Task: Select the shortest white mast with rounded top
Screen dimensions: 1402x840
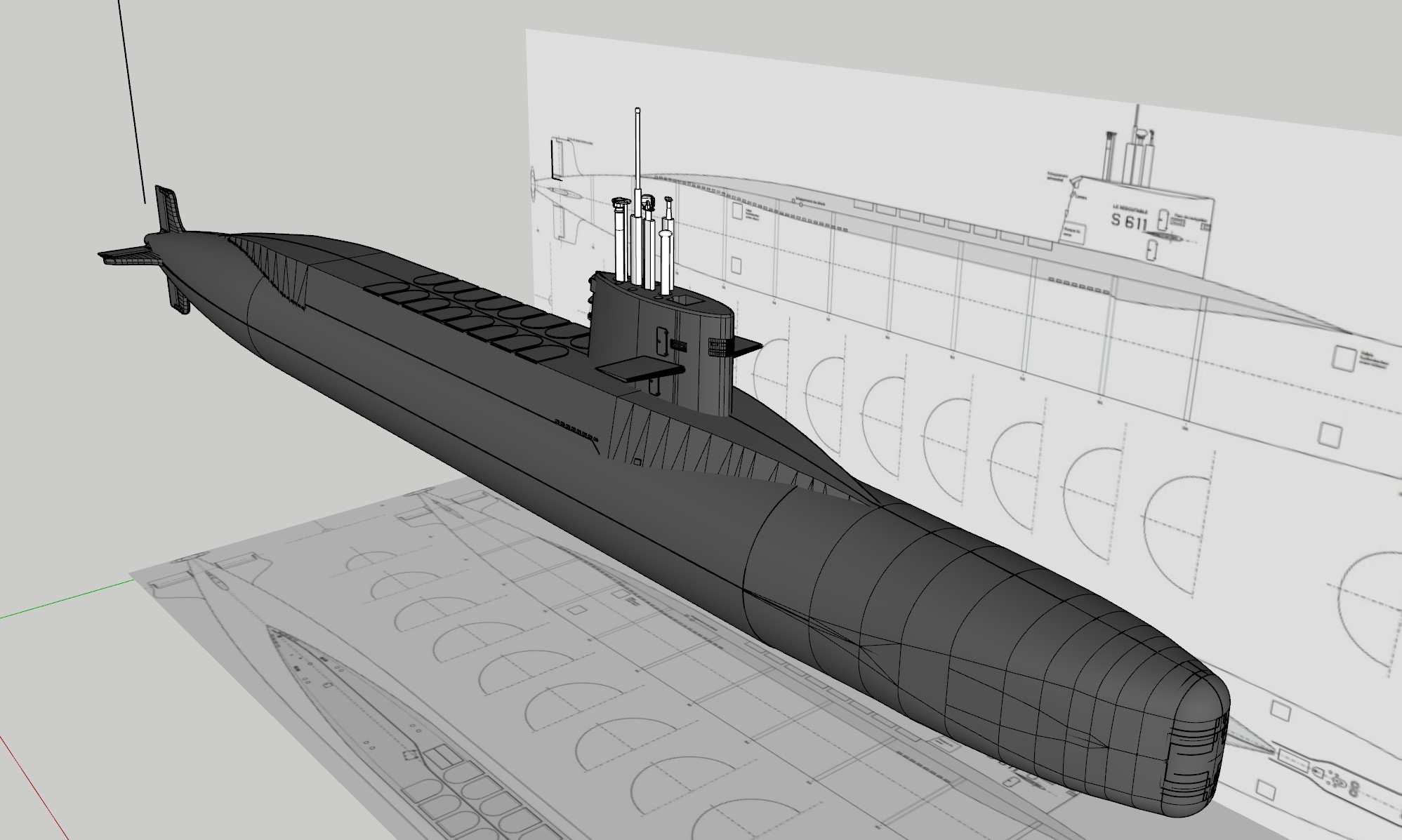Action: point(666,260)
